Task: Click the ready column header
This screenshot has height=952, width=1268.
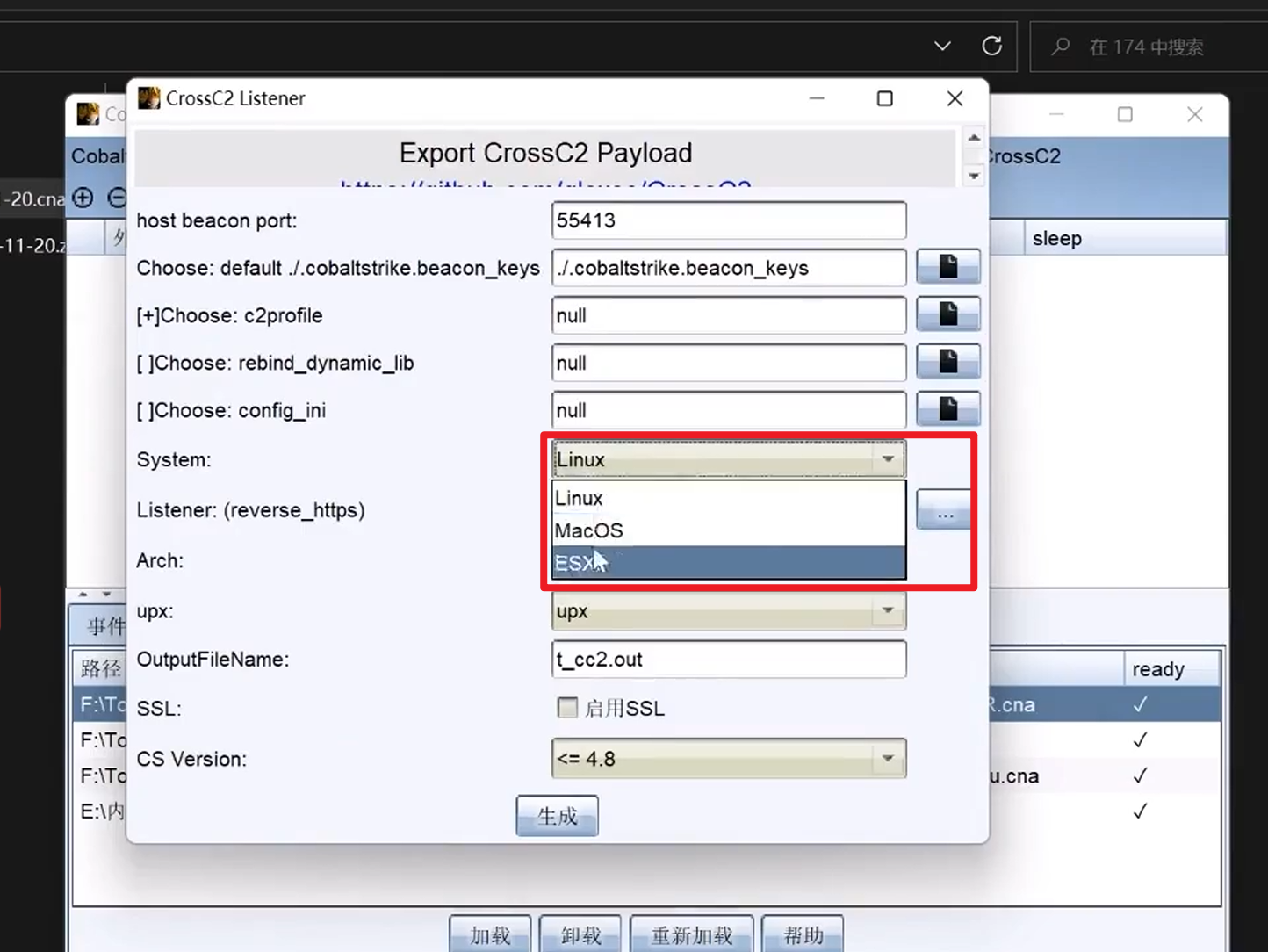Action: point(1171,668)
